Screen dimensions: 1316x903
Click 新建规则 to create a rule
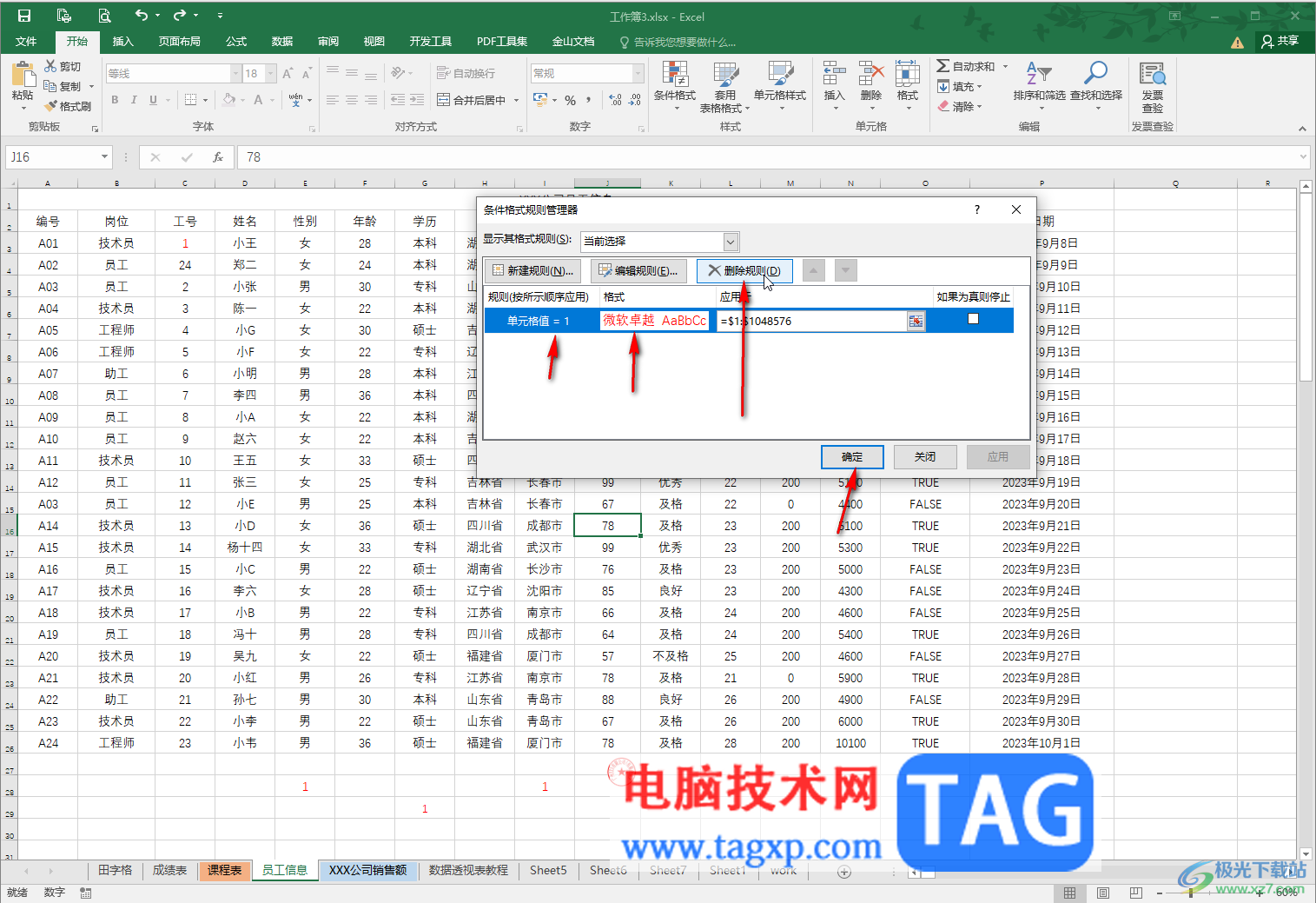coord(533,270)
